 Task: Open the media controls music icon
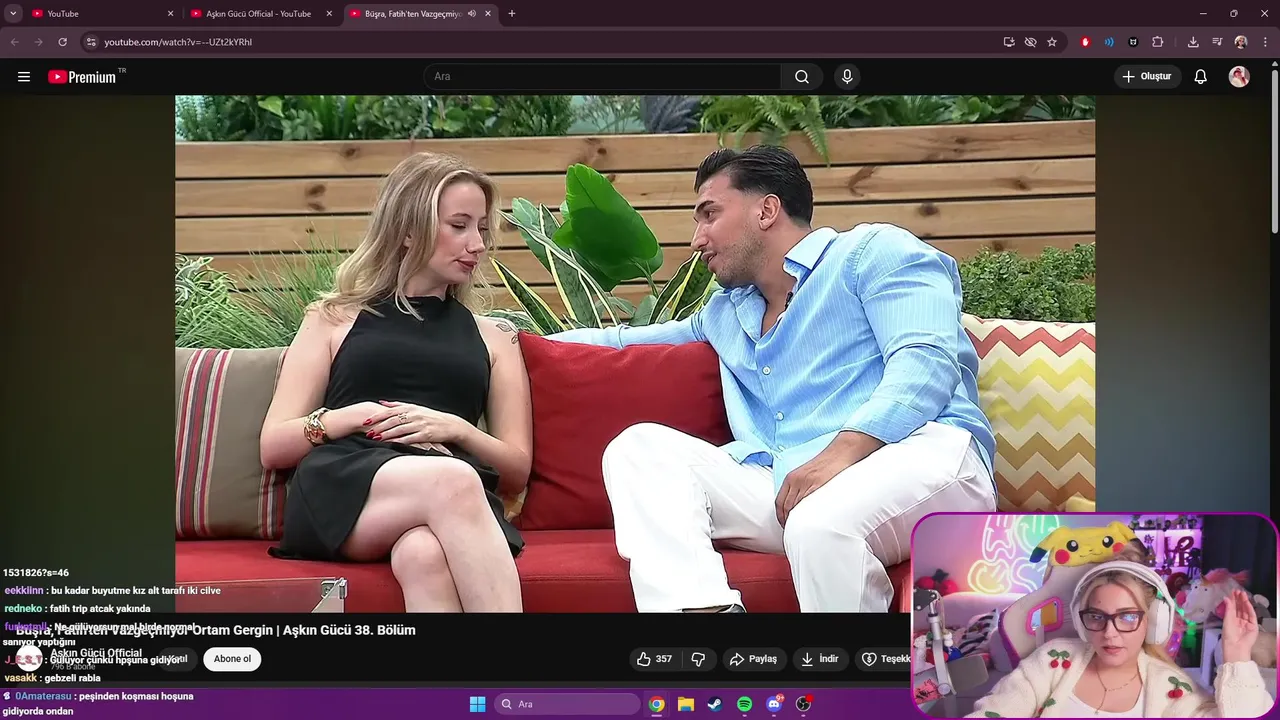(1217, 42)
